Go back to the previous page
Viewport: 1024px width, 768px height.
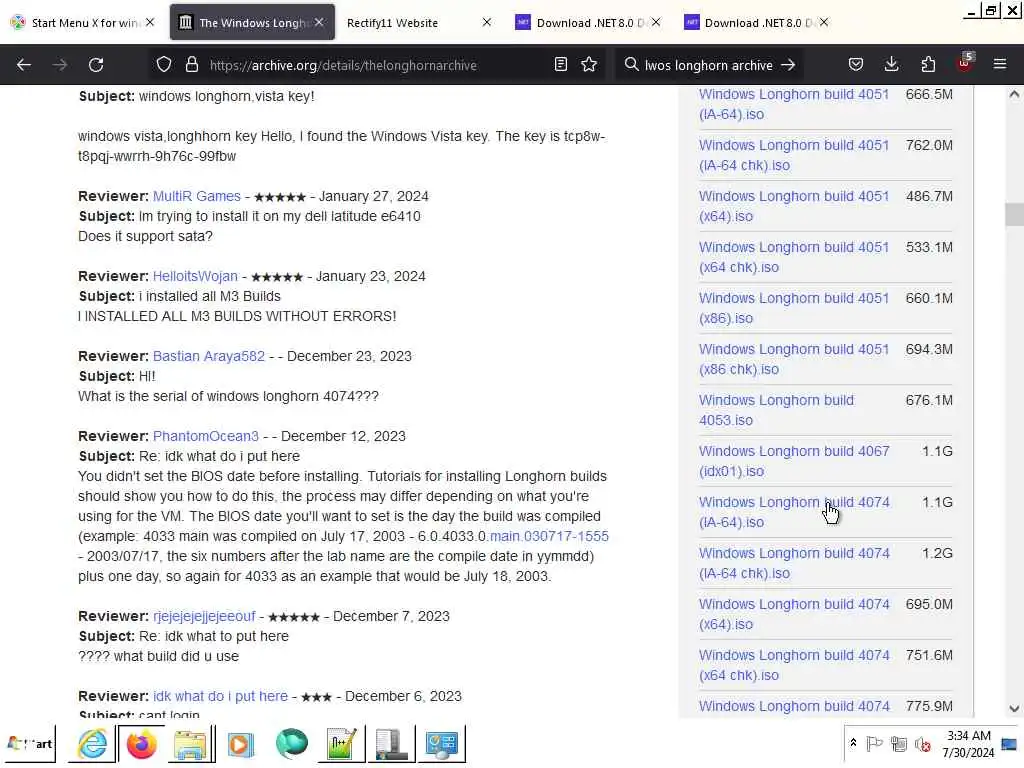[x=24, y=65]
